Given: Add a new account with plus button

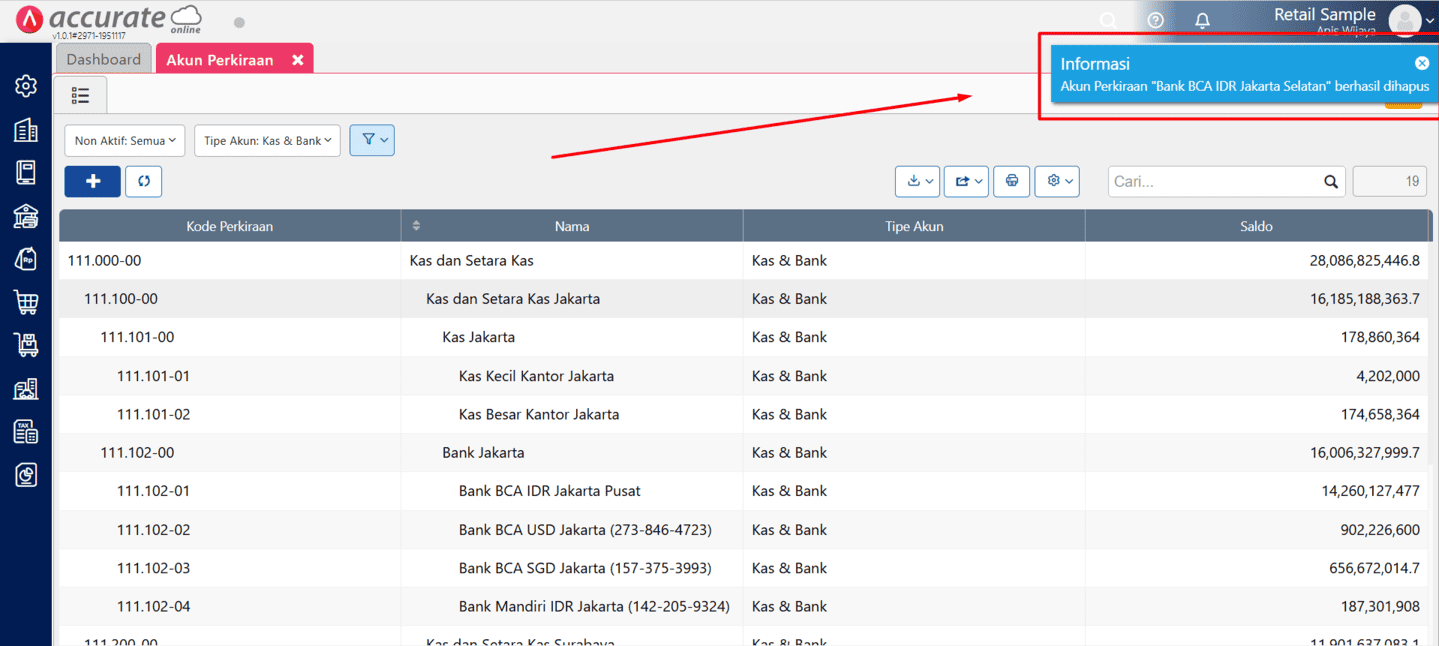Looking at the screenshot, I should coord(93,181).
